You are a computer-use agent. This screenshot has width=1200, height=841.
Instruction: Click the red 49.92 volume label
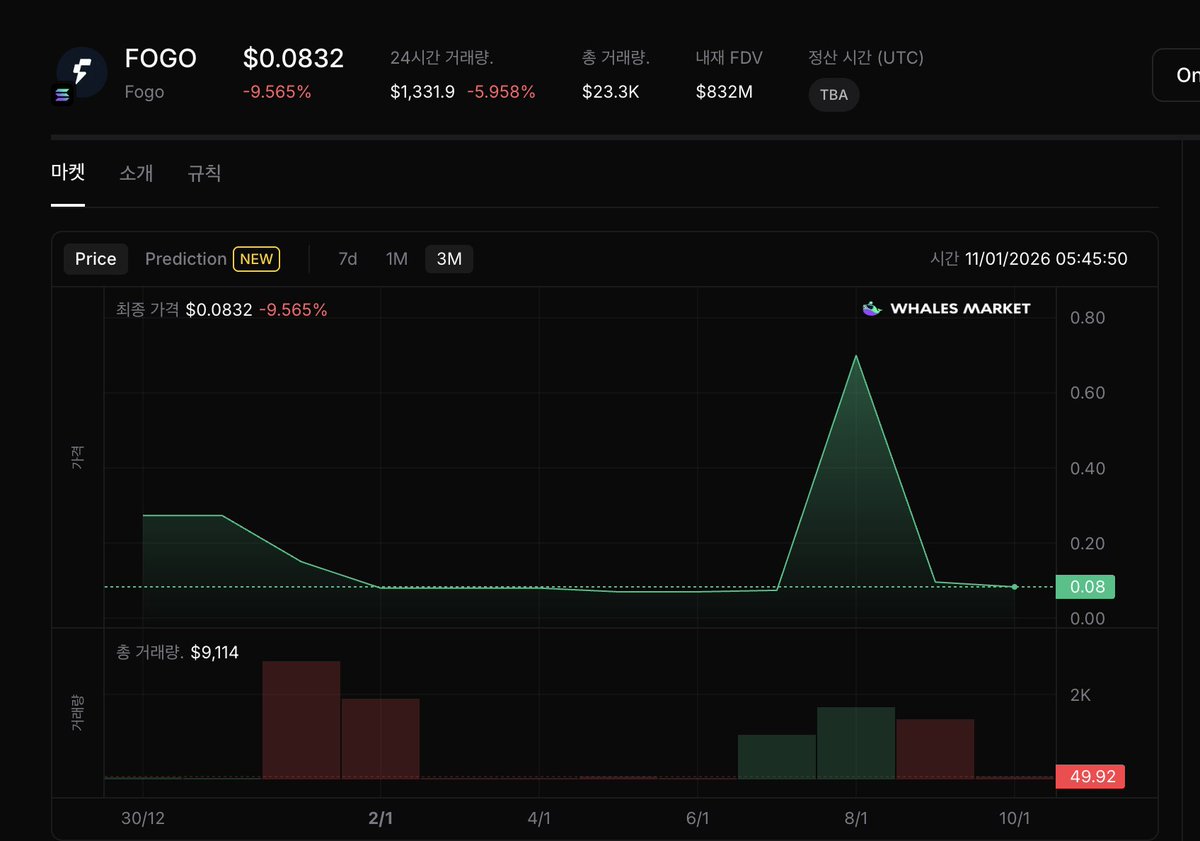click(1090, 776)
